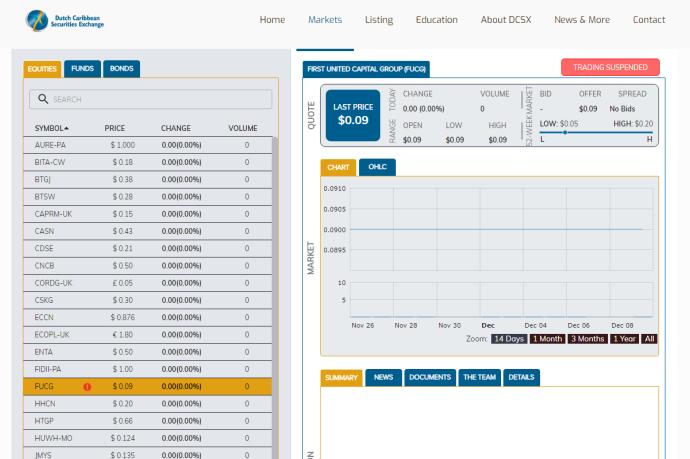This screenshot has width=690, height=459.
Task: Select the HTGP row
Action: tap(148, 421)
